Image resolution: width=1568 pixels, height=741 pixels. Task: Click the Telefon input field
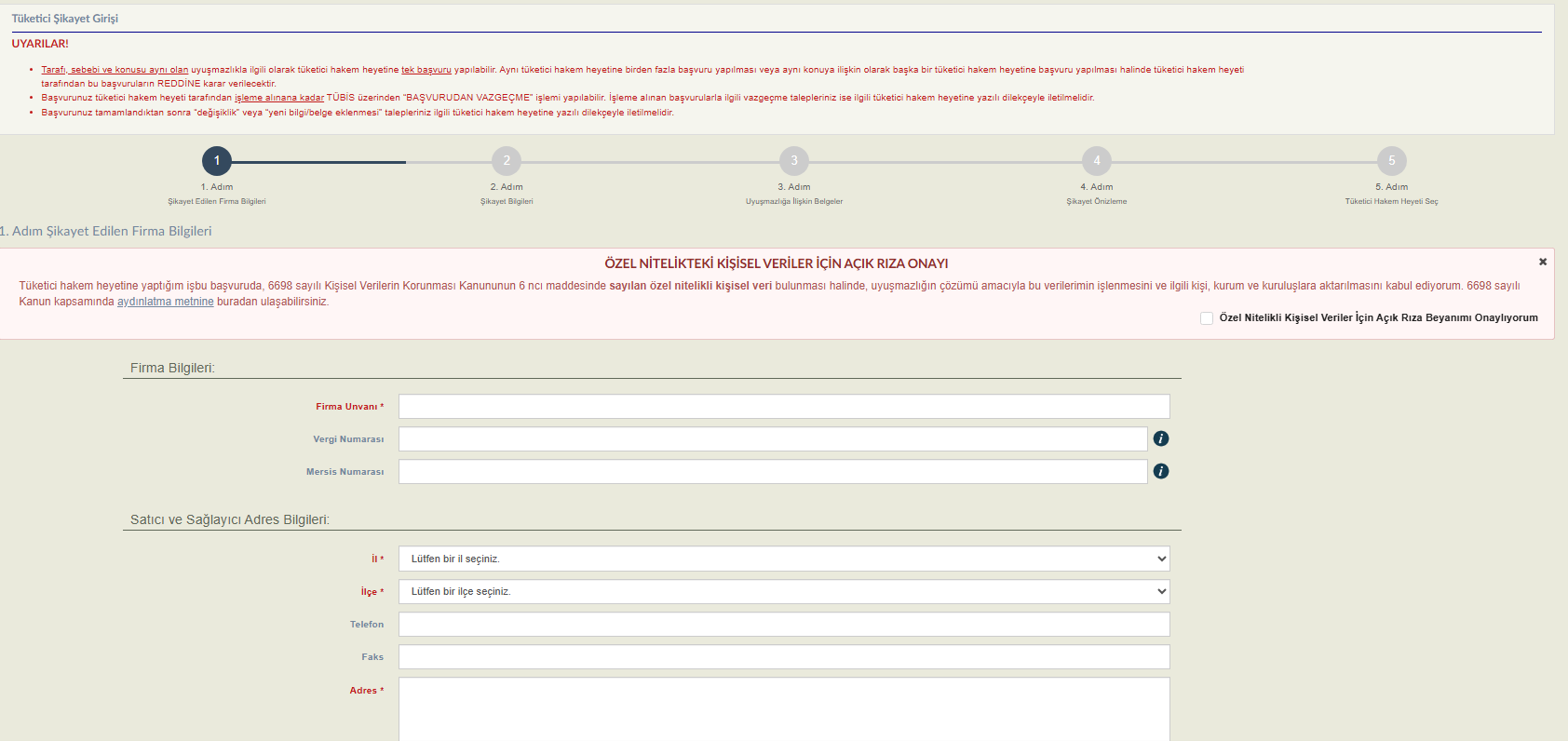[784, 624]
